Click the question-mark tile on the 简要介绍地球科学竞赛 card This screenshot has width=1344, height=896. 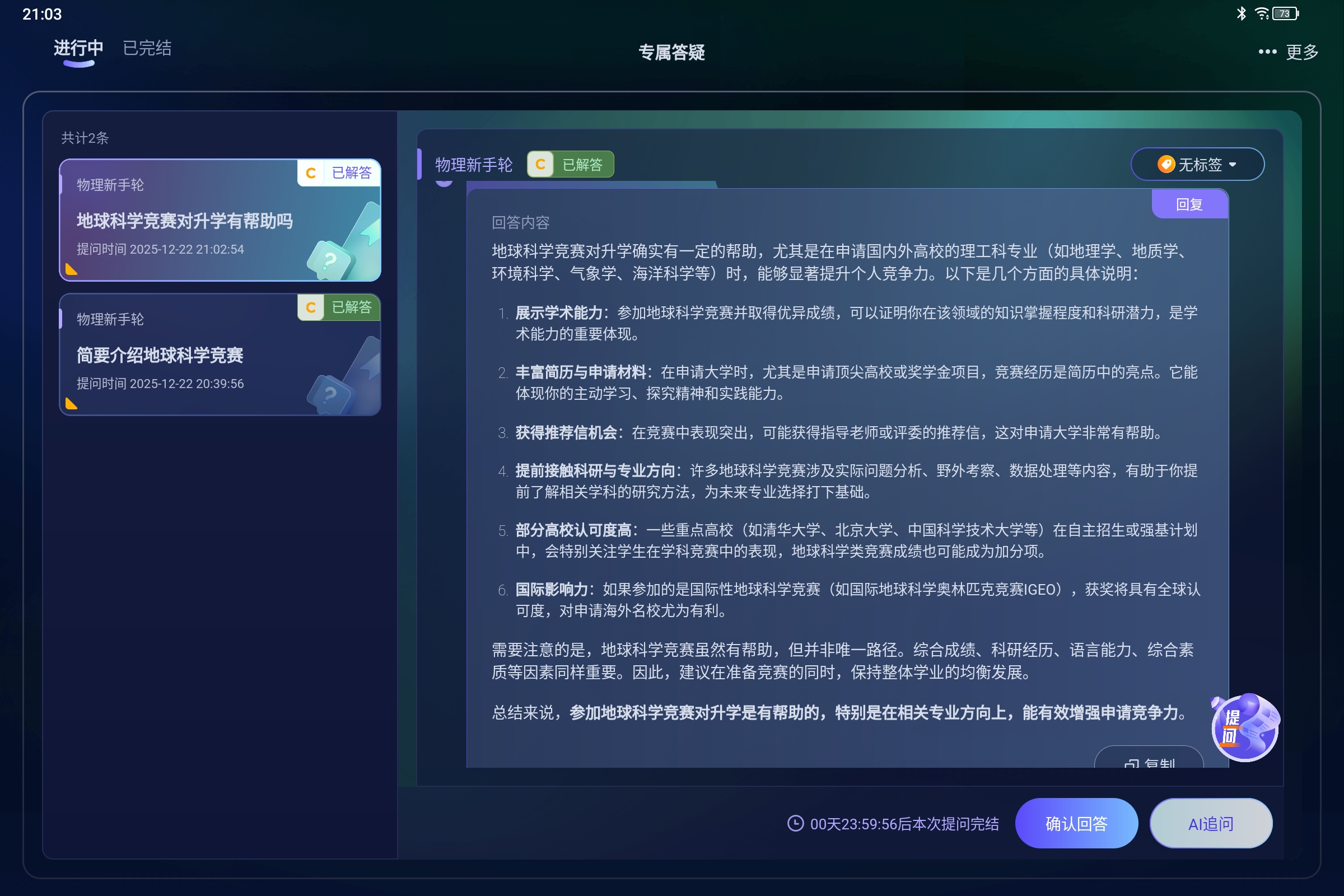(x=329, y=394)
